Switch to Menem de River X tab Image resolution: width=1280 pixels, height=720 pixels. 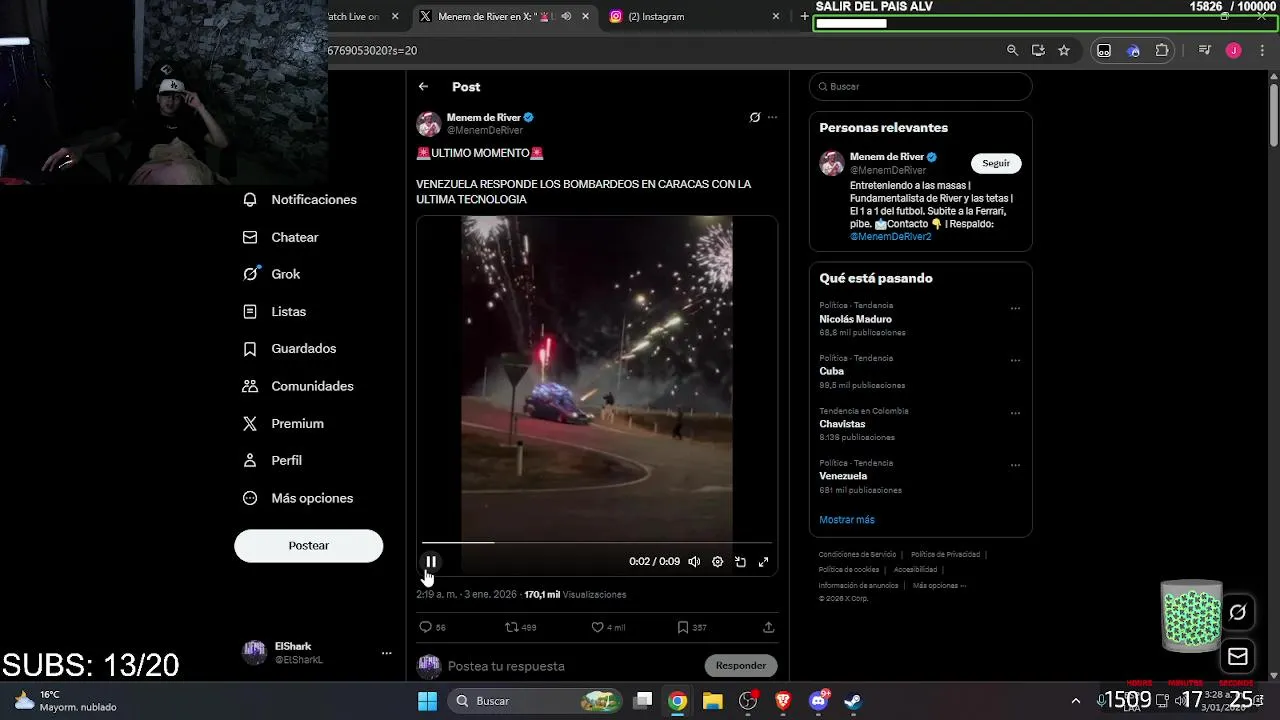coord(505,16)
